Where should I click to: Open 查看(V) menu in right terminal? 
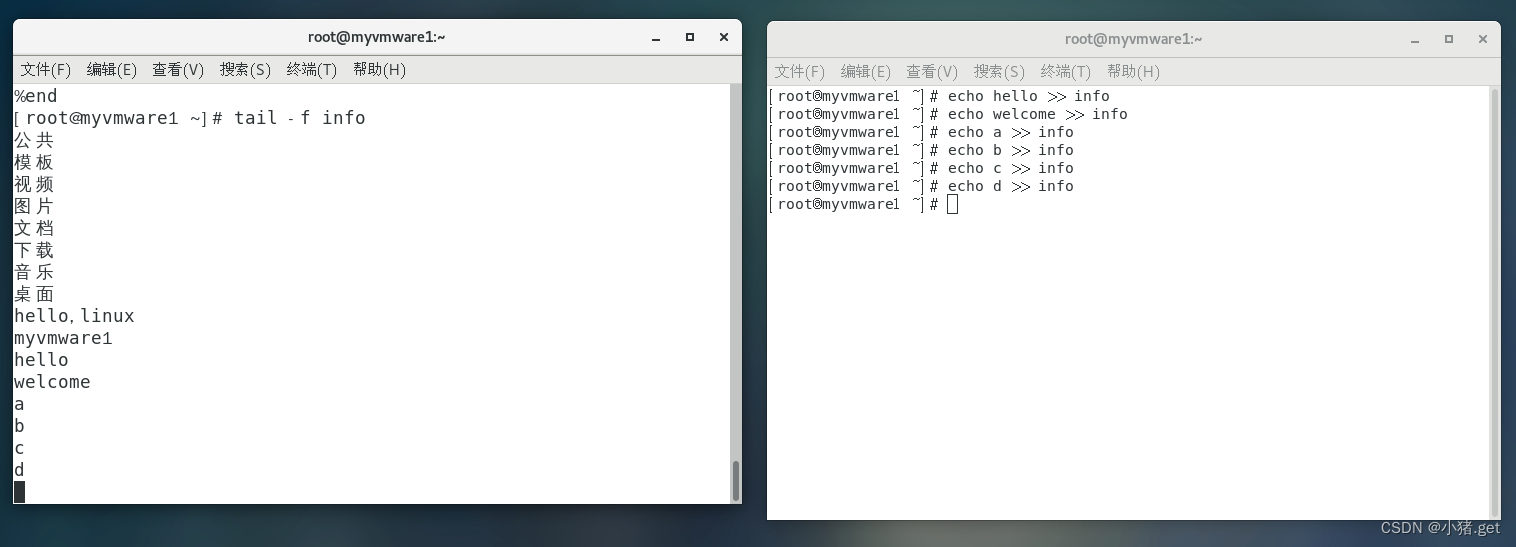(932, 71)
